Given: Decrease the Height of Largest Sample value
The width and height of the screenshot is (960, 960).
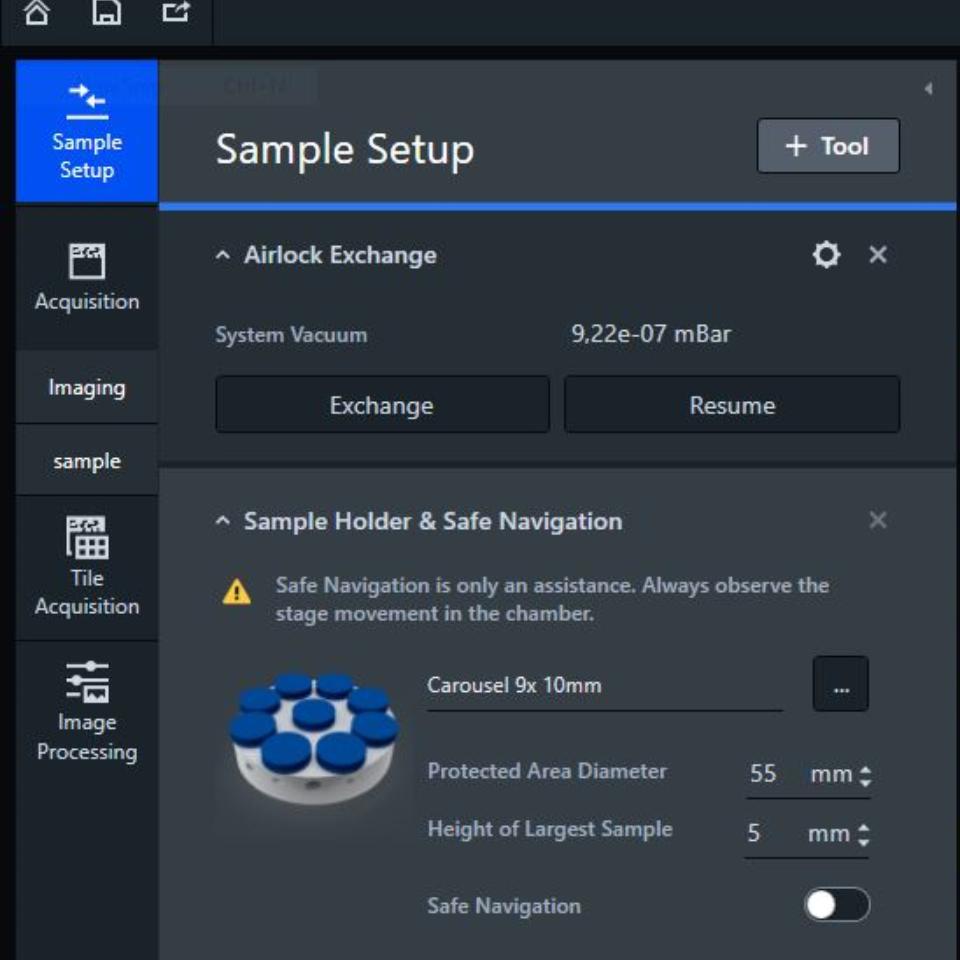Looking at the screenshot, I should point(863,842).
